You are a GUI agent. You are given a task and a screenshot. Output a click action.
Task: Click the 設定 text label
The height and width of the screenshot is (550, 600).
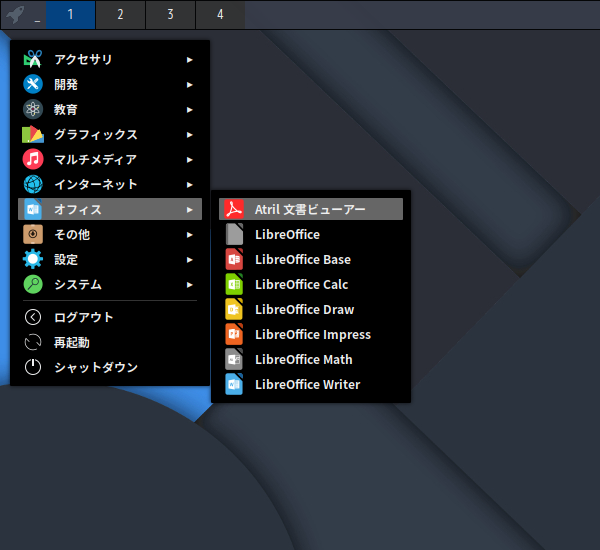(x=66, y=259)
